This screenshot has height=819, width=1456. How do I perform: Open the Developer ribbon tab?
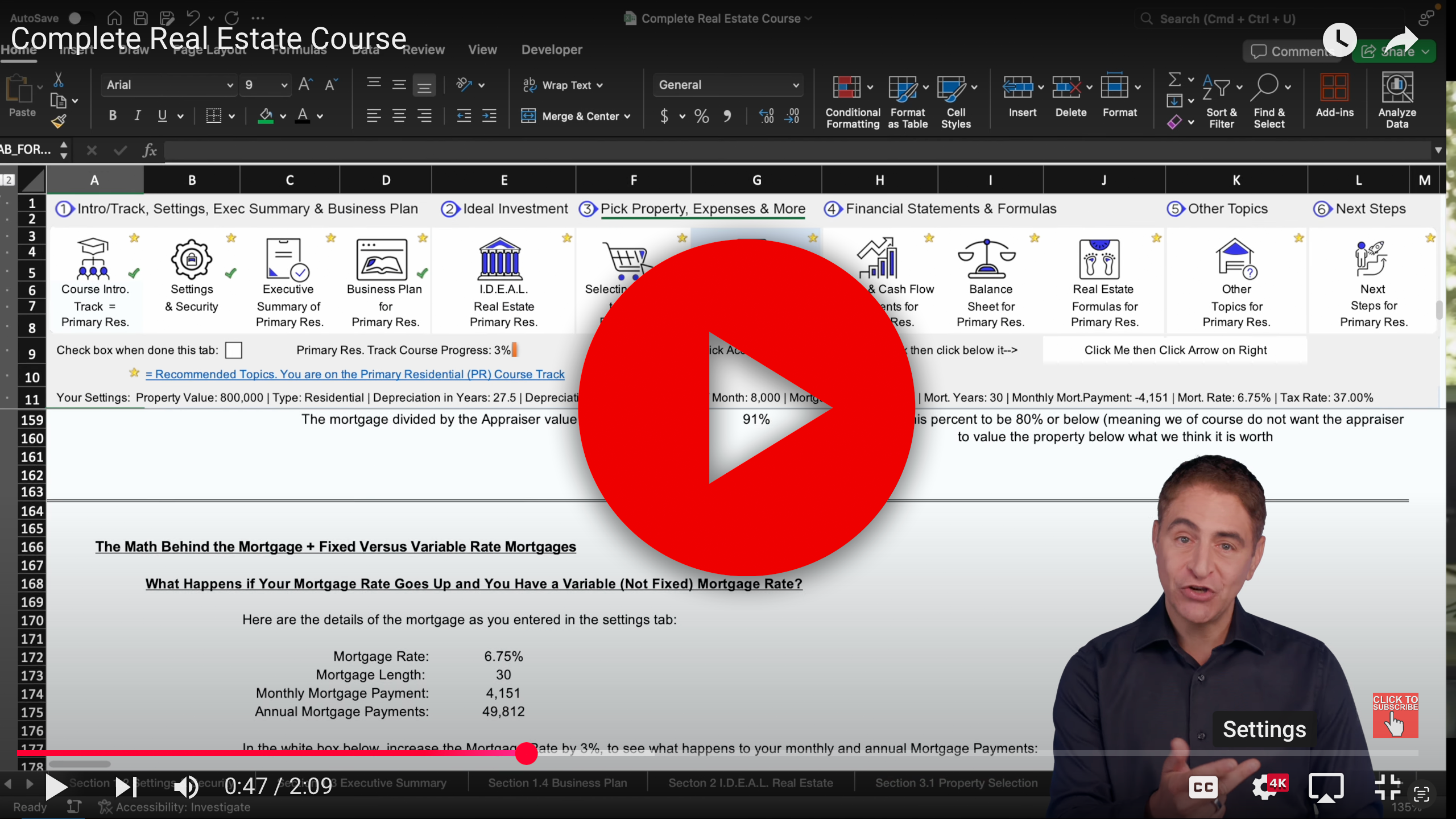pos(552,50)
